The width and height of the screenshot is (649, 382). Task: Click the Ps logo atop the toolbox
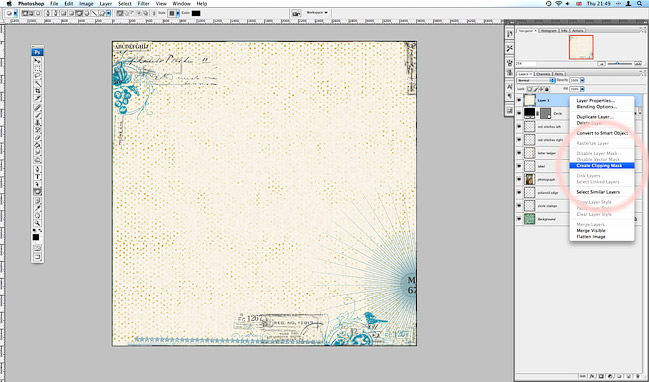[x=37, y=52]
